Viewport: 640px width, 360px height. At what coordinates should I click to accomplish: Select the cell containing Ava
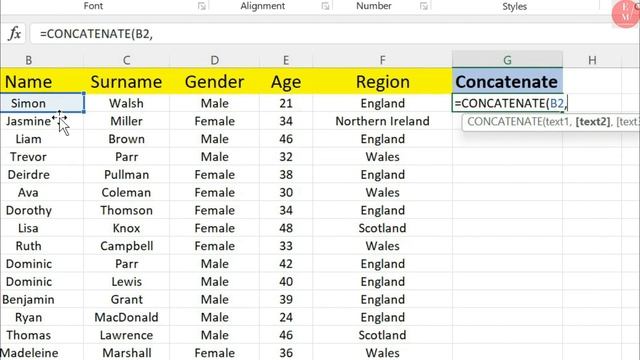click(42, 193)
